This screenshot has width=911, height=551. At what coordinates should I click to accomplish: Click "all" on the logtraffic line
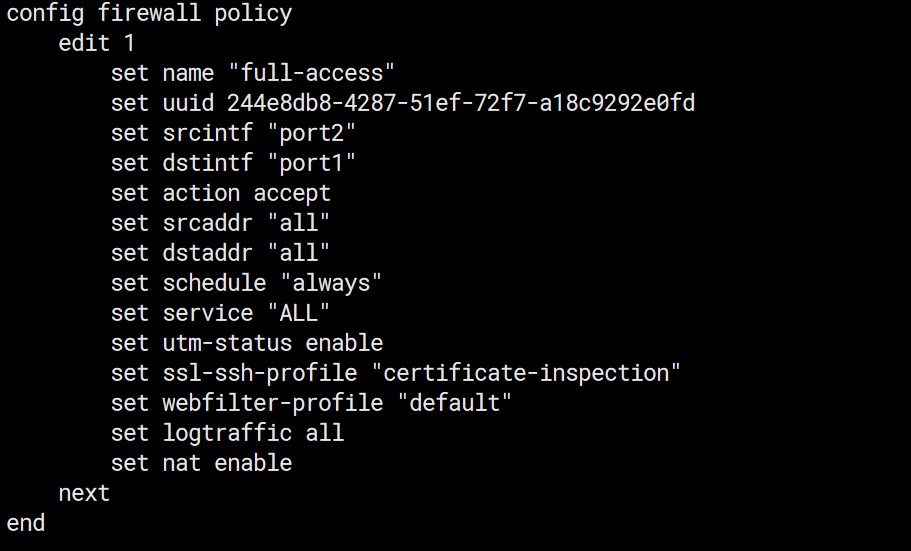point(325,433)
